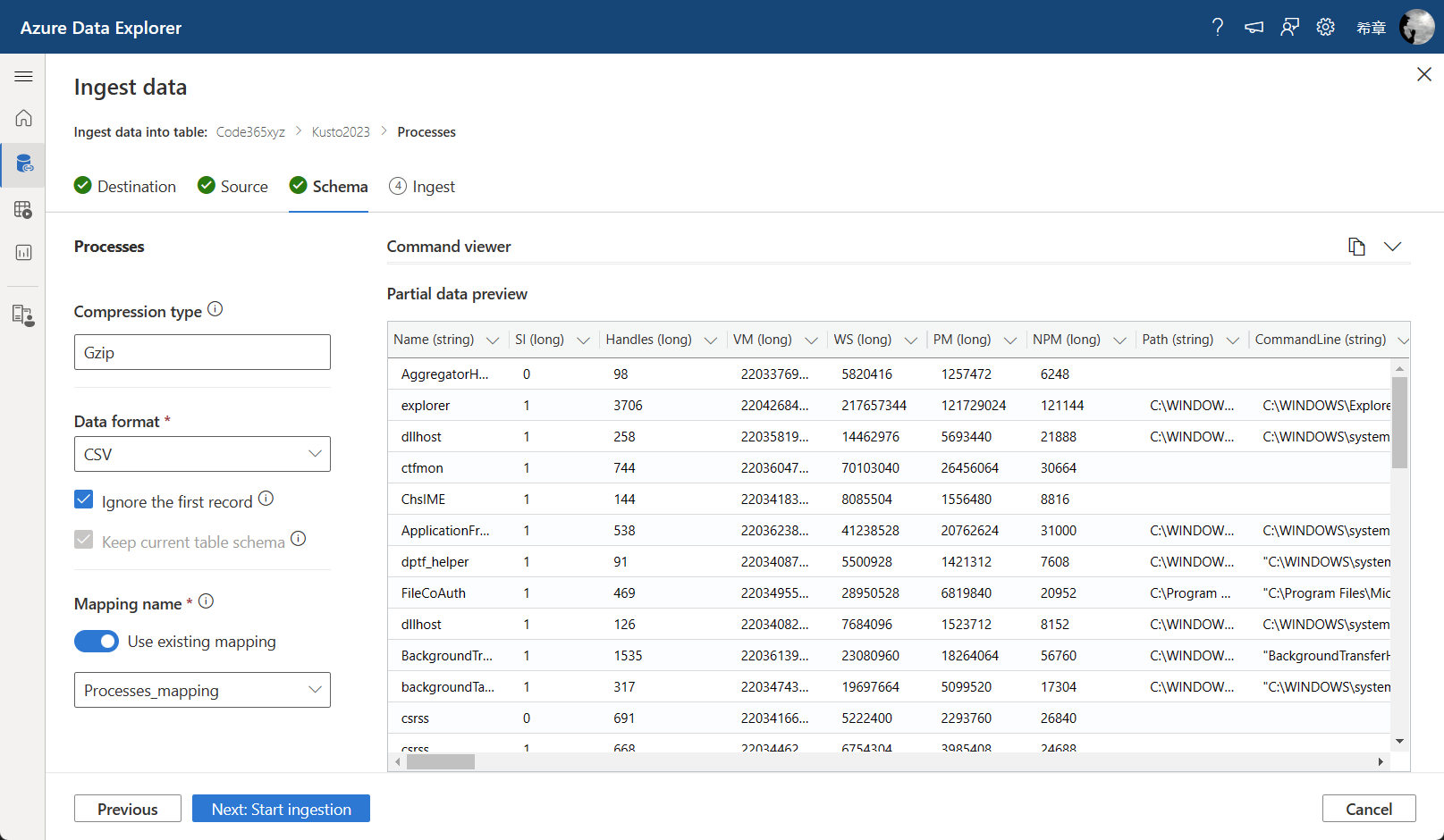
Task: Open the Data format CSV dropdown
Action: point(202,454)
